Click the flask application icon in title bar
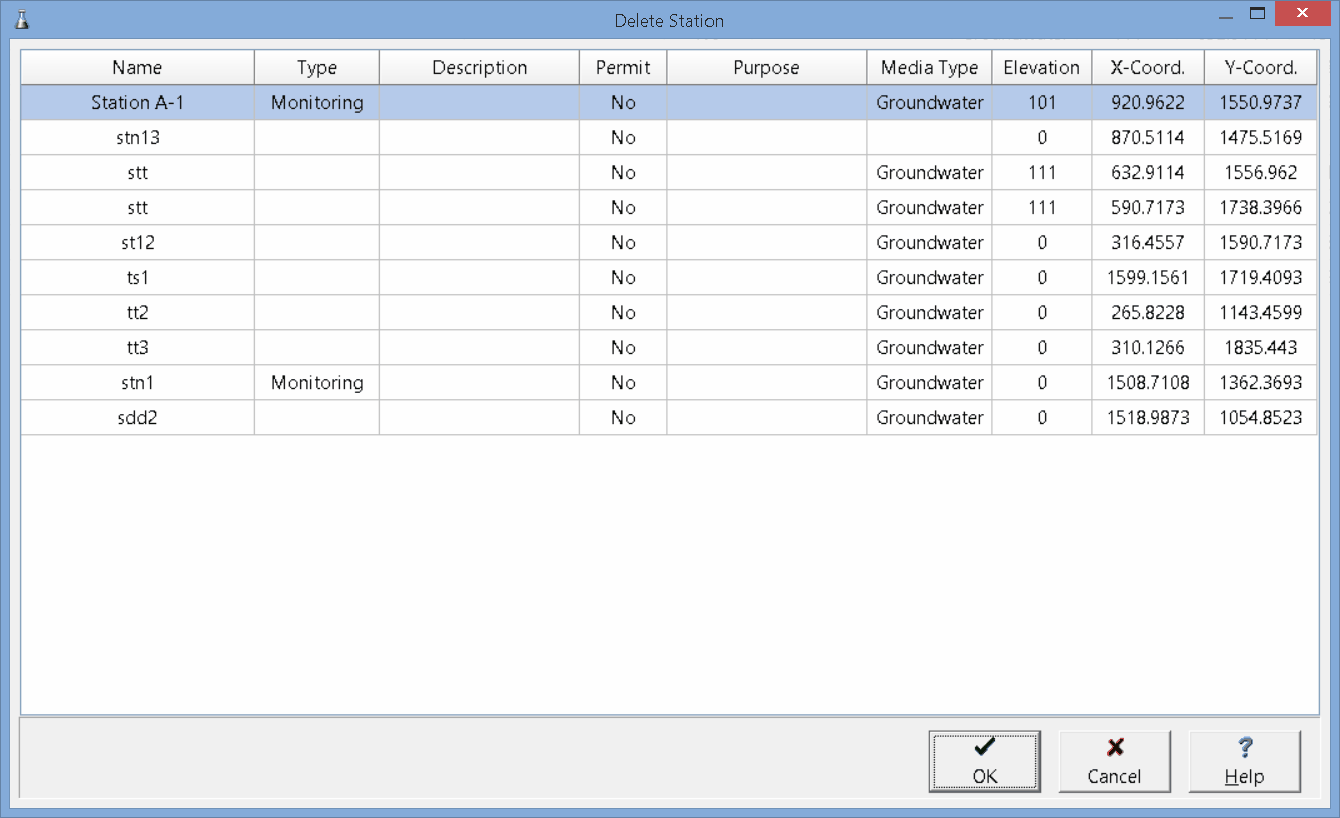1340x818 pixels. pyautogui.click(x=22, y=20)
